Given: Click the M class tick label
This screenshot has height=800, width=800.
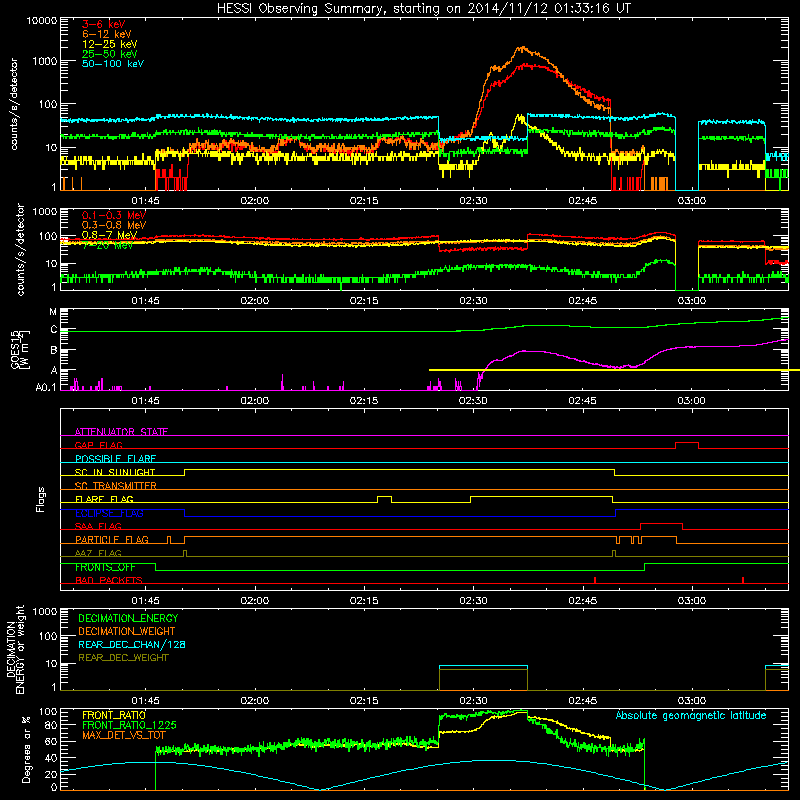Looking at the screenshot, I should coord(53,312).
